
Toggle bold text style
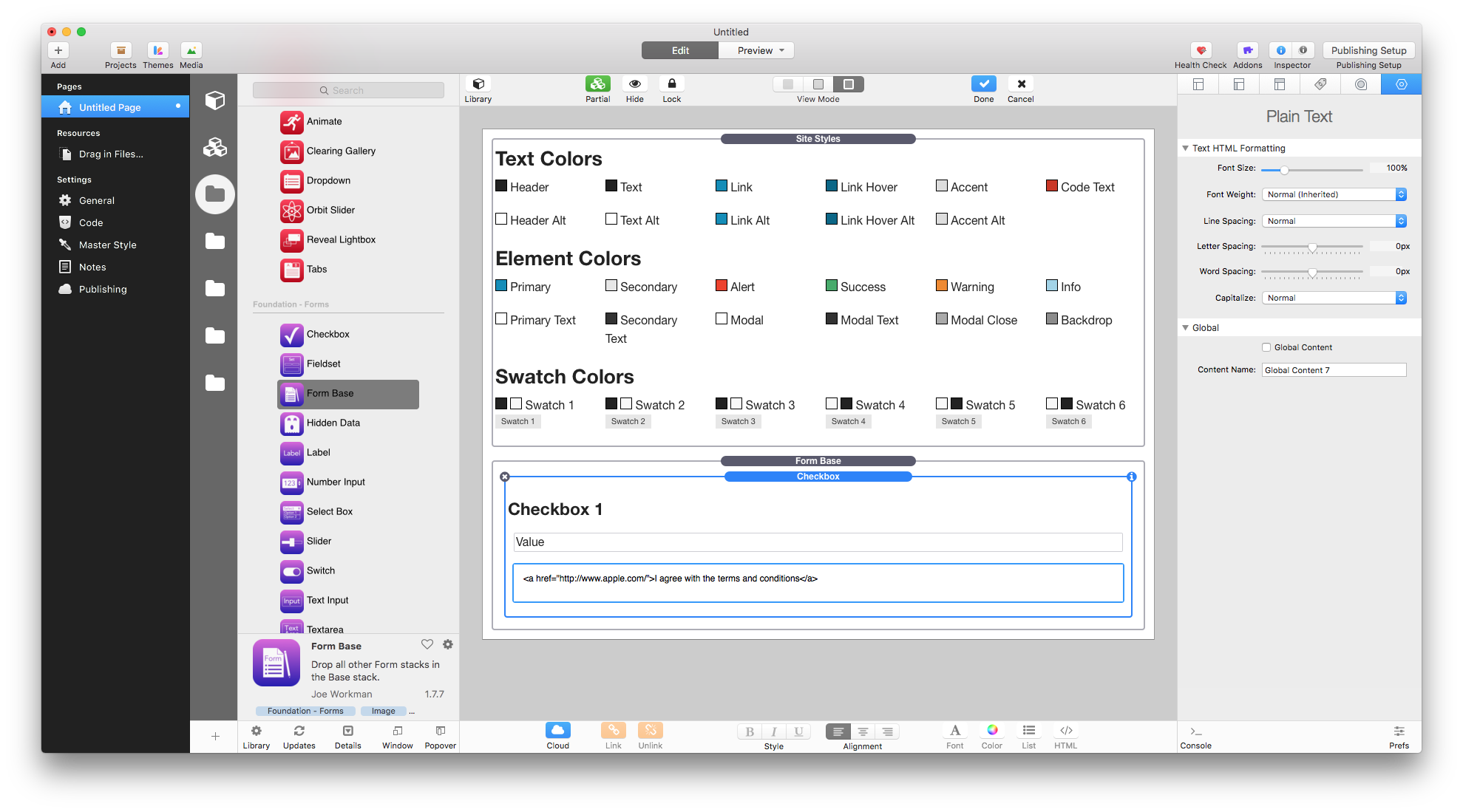750,731
